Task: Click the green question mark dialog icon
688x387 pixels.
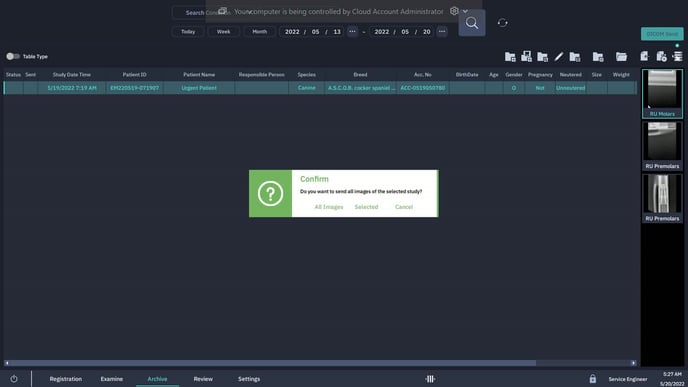Action: click(x=270, y=194)
